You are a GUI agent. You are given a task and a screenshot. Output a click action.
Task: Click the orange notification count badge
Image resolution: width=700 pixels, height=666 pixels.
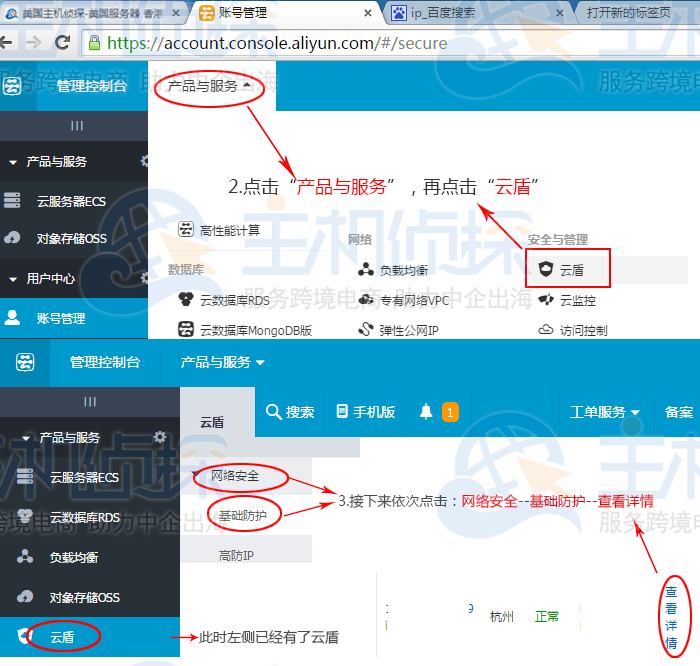click(x=450, y=412)
